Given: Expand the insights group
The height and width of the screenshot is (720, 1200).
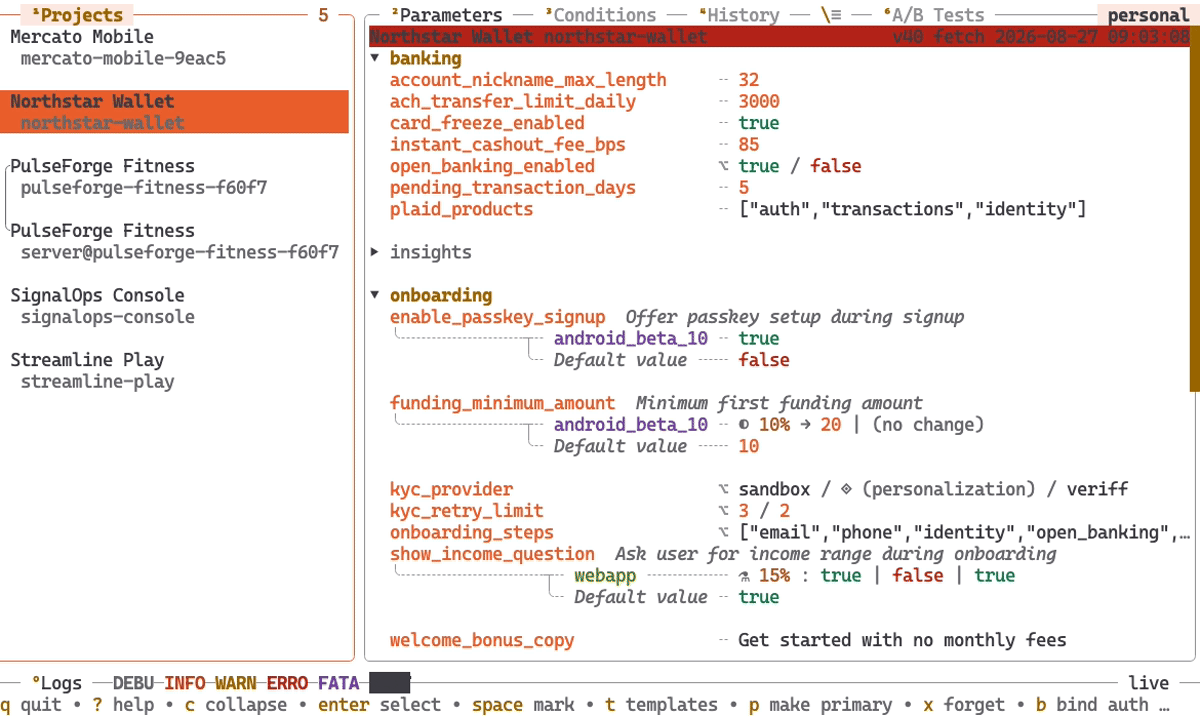Looking at the screenshot, I should pos(375,252).
